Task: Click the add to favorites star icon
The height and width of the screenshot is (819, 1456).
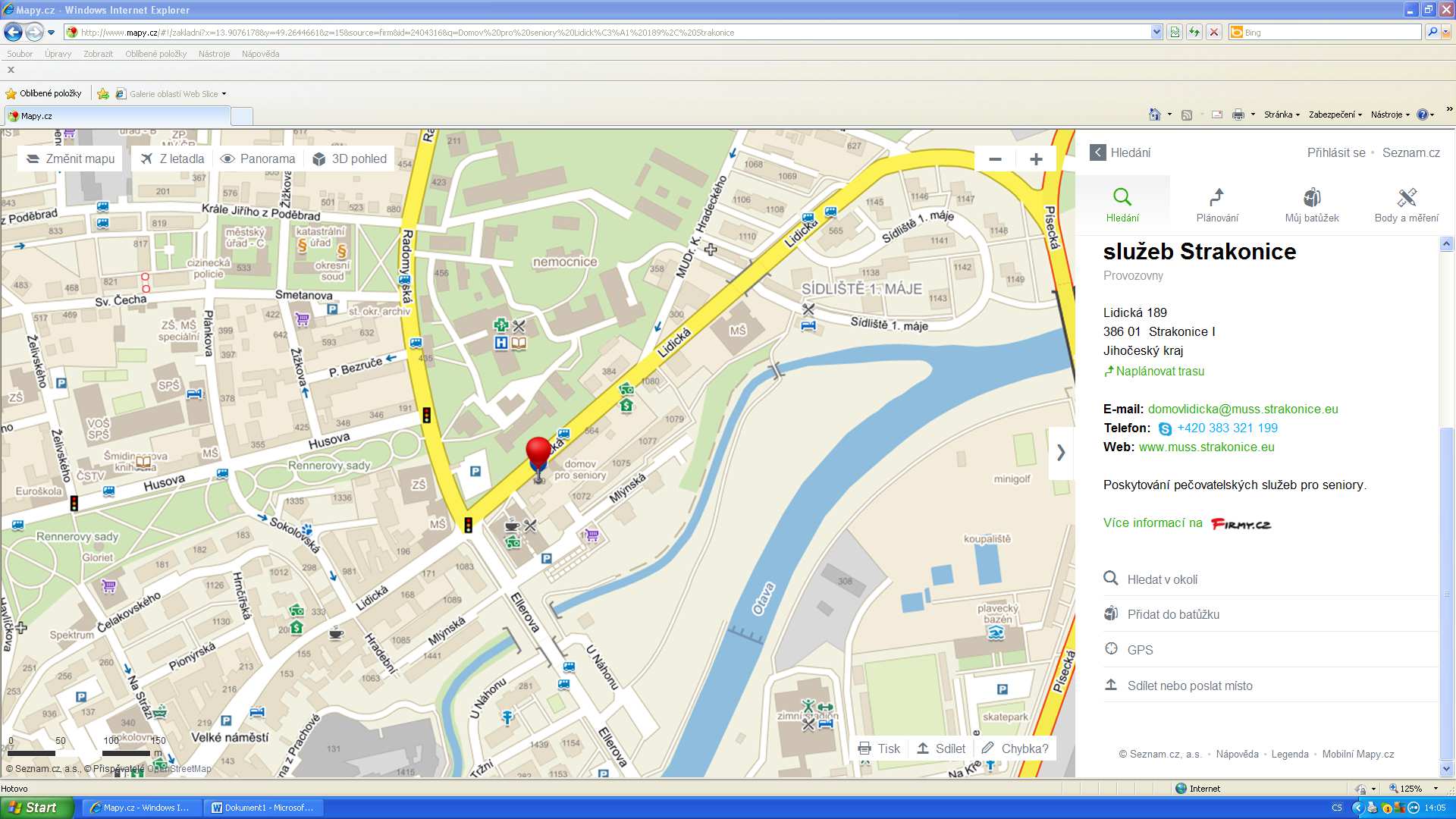Action: click(x=103, y=93)
